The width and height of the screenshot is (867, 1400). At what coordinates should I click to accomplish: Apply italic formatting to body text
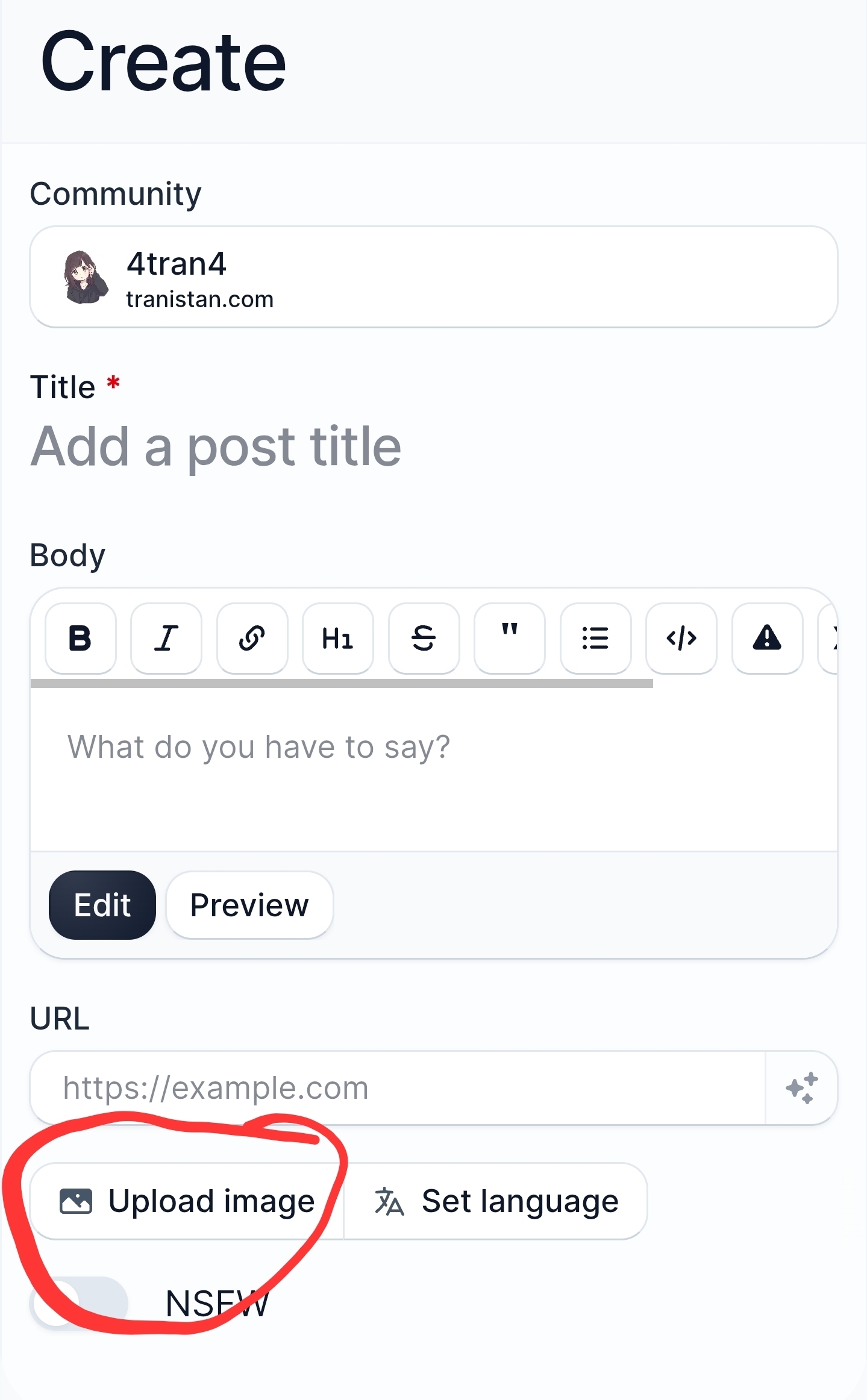coord(166,639)
